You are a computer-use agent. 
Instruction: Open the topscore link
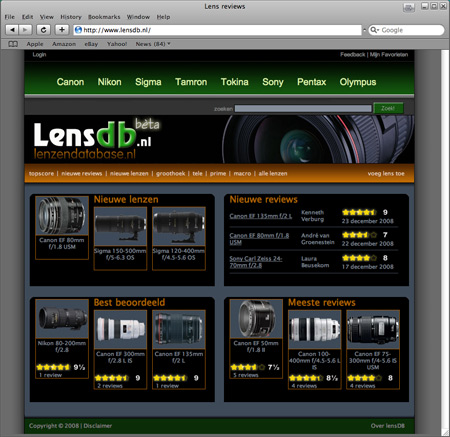[x=41, y=174]
